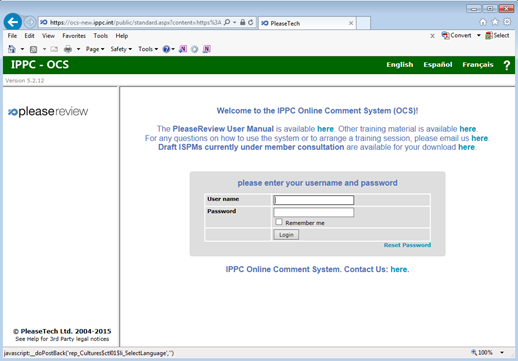Click the greyed Forward navigation arrow

[30, 22]
